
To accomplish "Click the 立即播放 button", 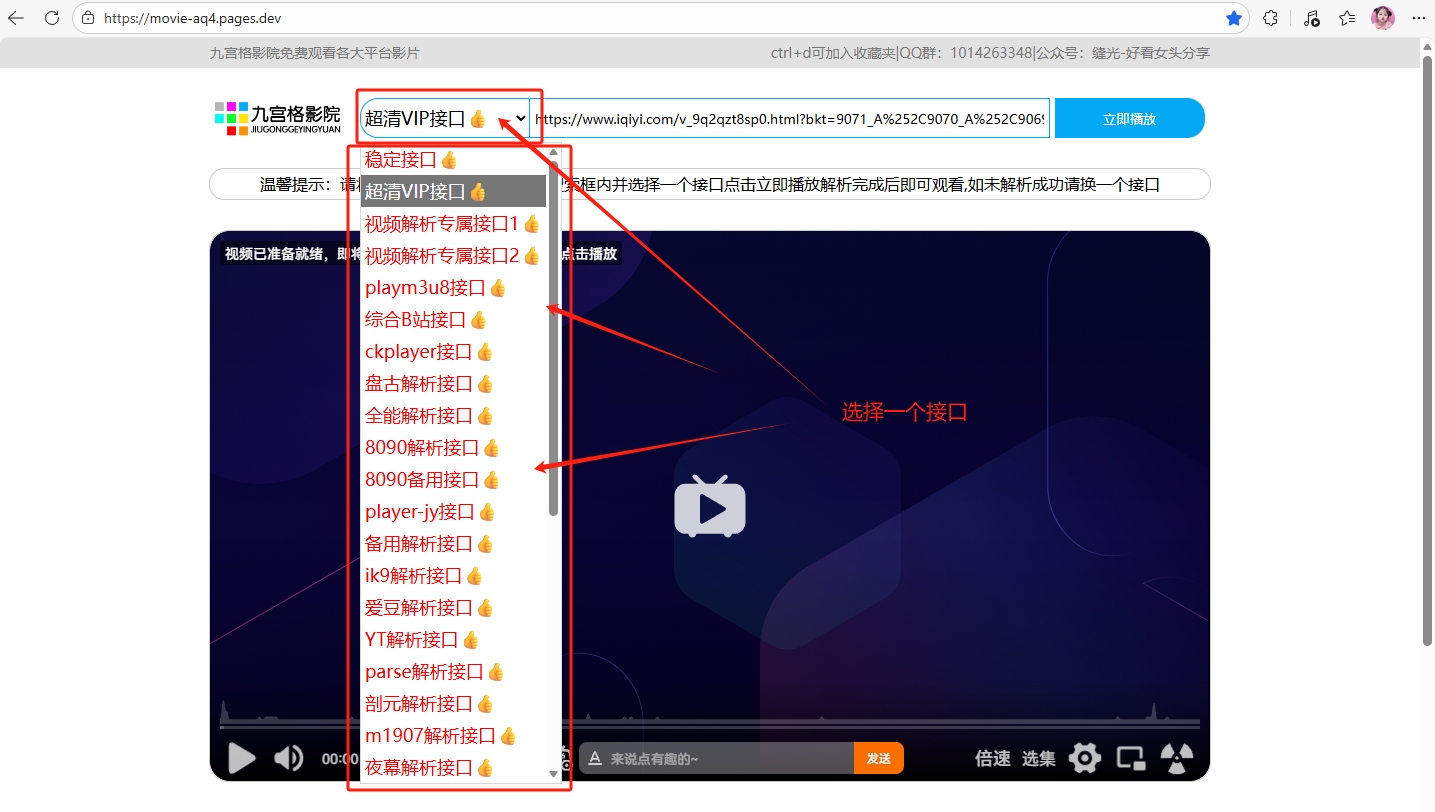I will [1129, 118].
